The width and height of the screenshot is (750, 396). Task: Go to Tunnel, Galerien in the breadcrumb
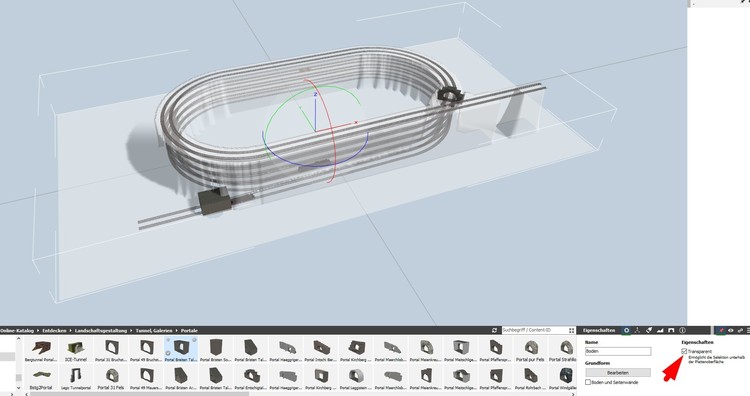[x=154, y=330]
